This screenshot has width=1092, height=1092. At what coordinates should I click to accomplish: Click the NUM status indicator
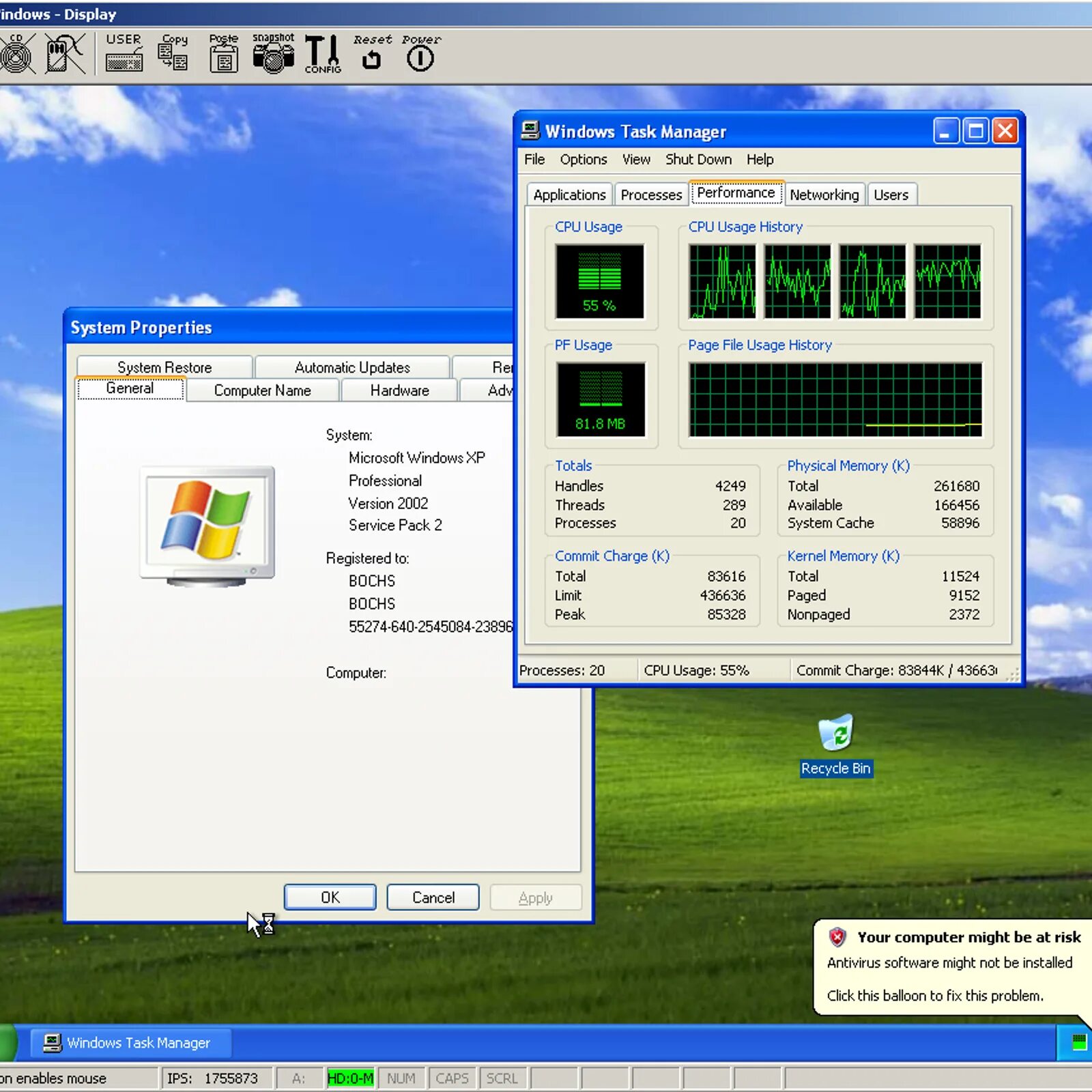[401, 1078]
